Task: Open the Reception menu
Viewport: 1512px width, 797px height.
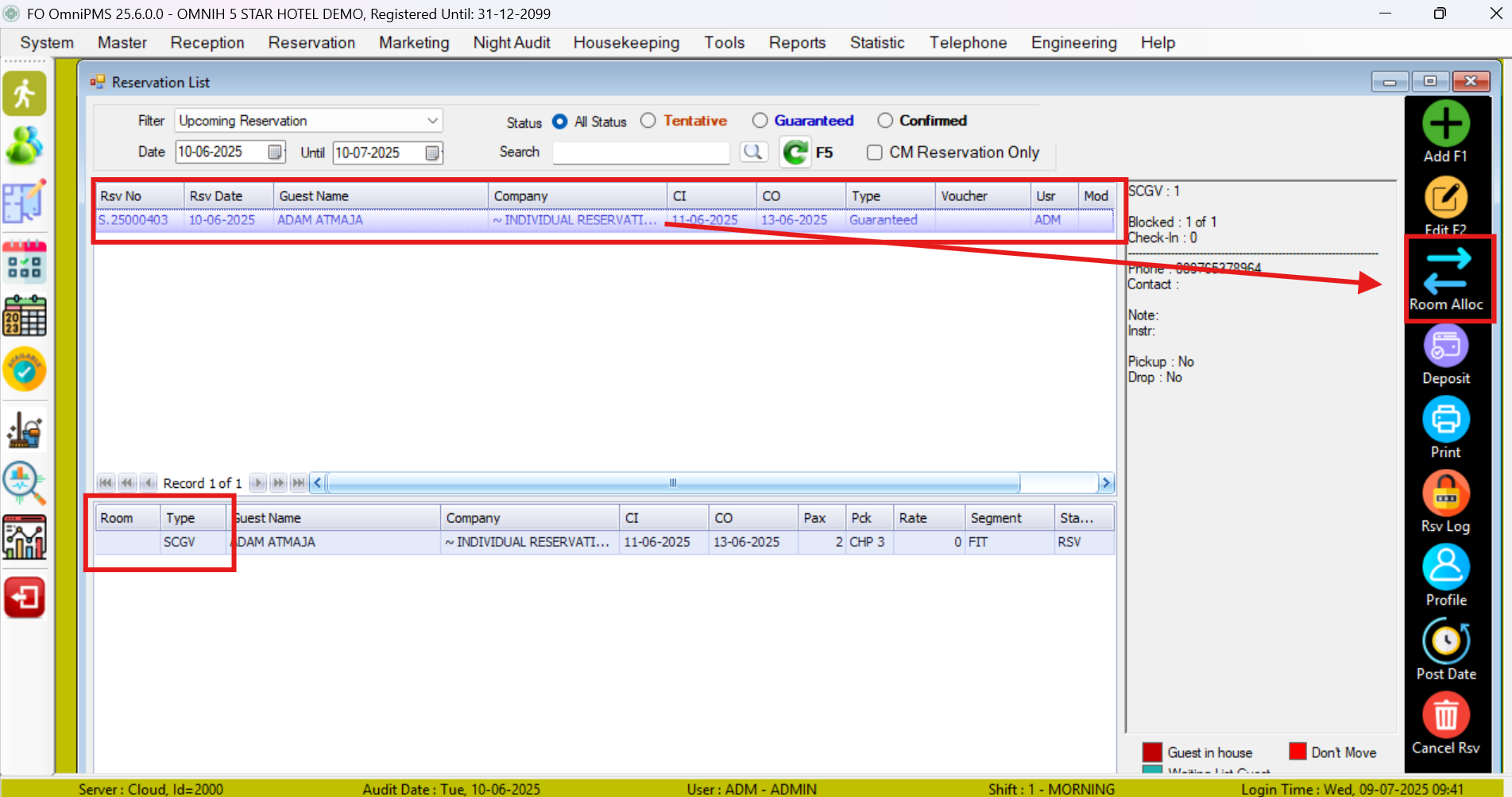Action: coord(207,43)
